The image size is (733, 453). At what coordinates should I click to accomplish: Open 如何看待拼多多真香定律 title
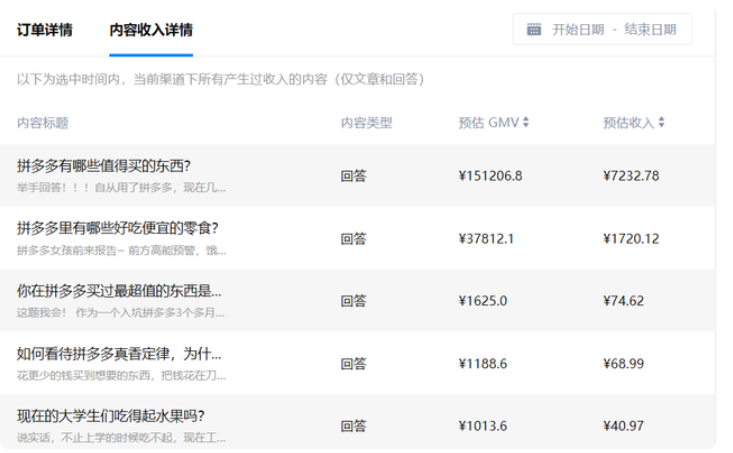coord(119,353)
